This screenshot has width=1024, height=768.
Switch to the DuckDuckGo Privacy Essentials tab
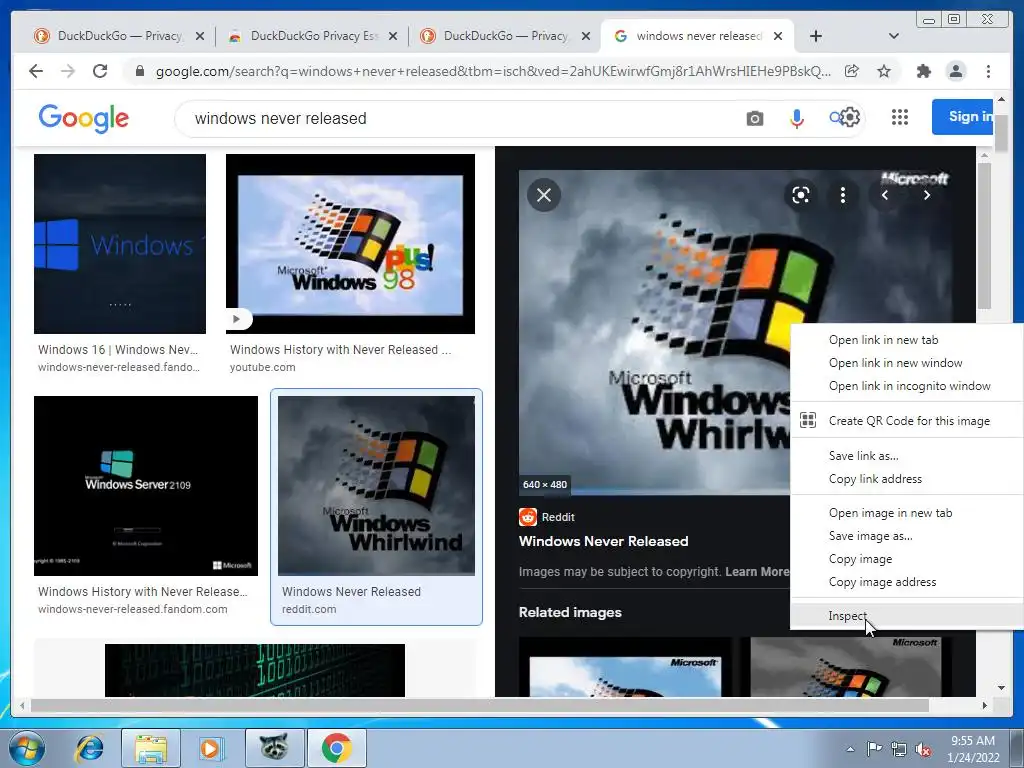click(307, 36)
